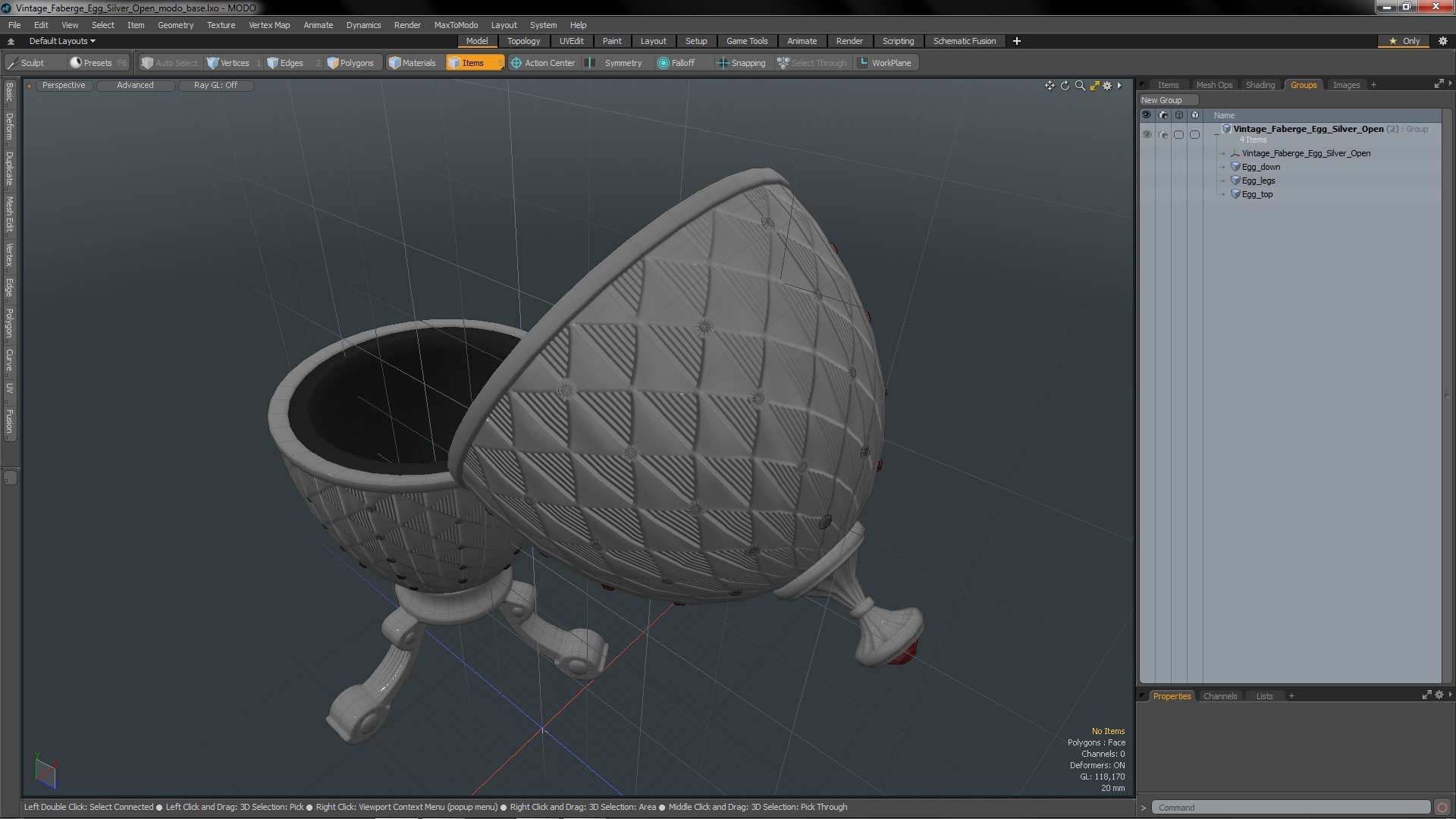Click the Egg_down mesh icon
The width and height of the screenshot is (1456, 819).
1235,167
